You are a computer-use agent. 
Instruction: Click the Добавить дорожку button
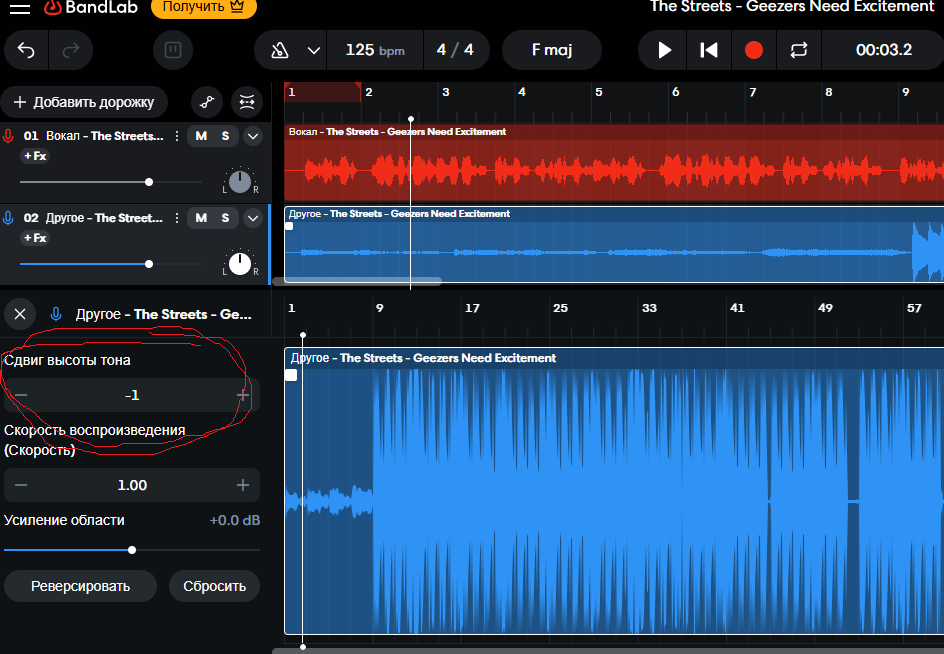[x=84, y=102]
